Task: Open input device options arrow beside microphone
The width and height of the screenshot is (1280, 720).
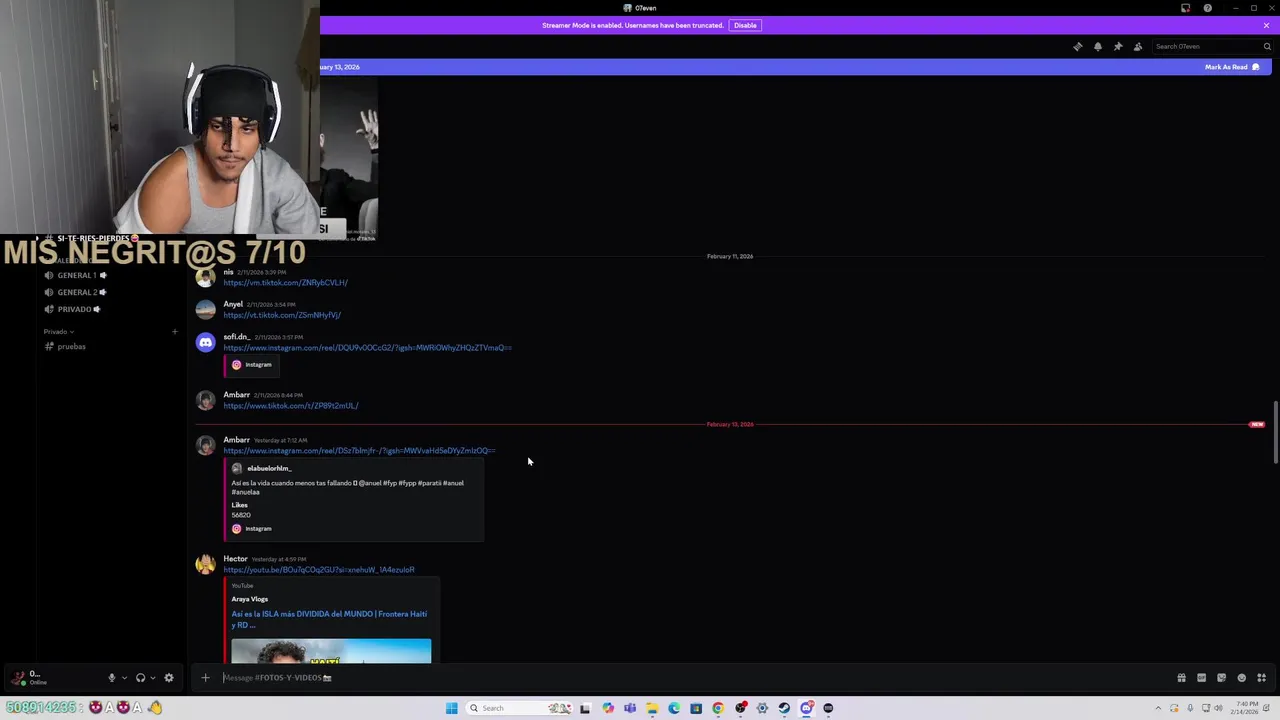Action: [124, 678]
